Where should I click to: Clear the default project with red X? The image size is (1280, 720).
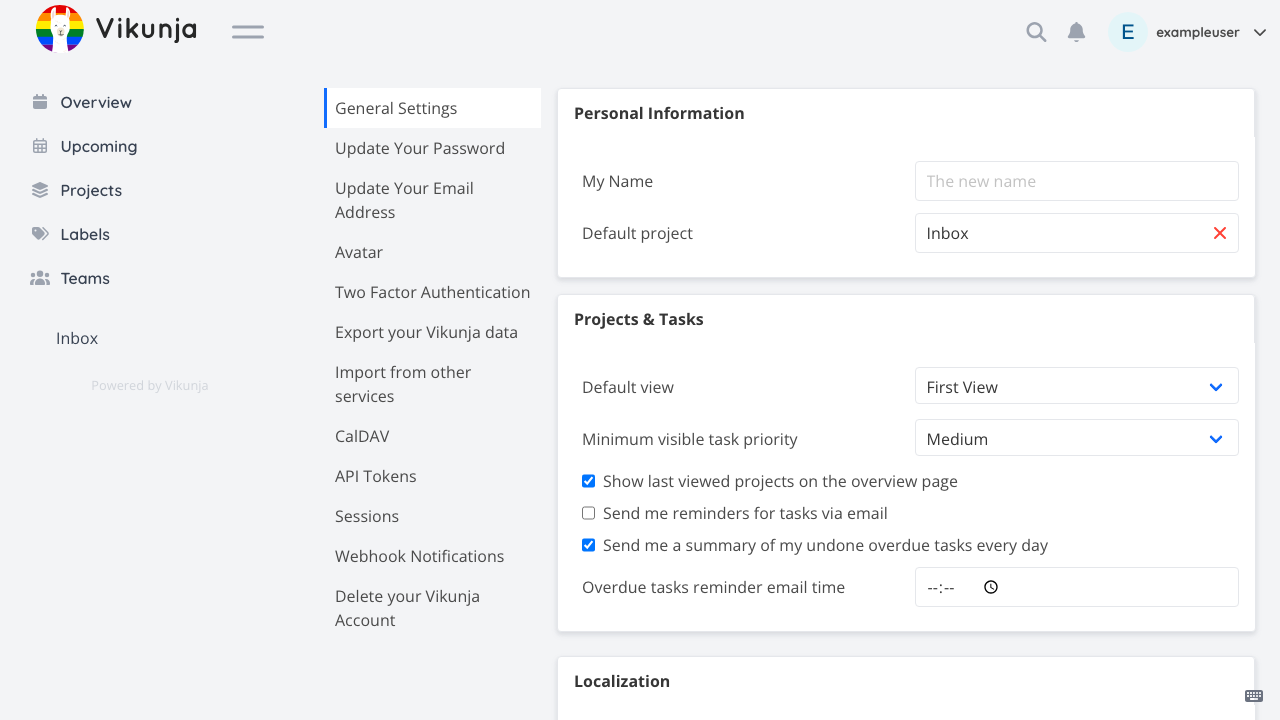1220,233
